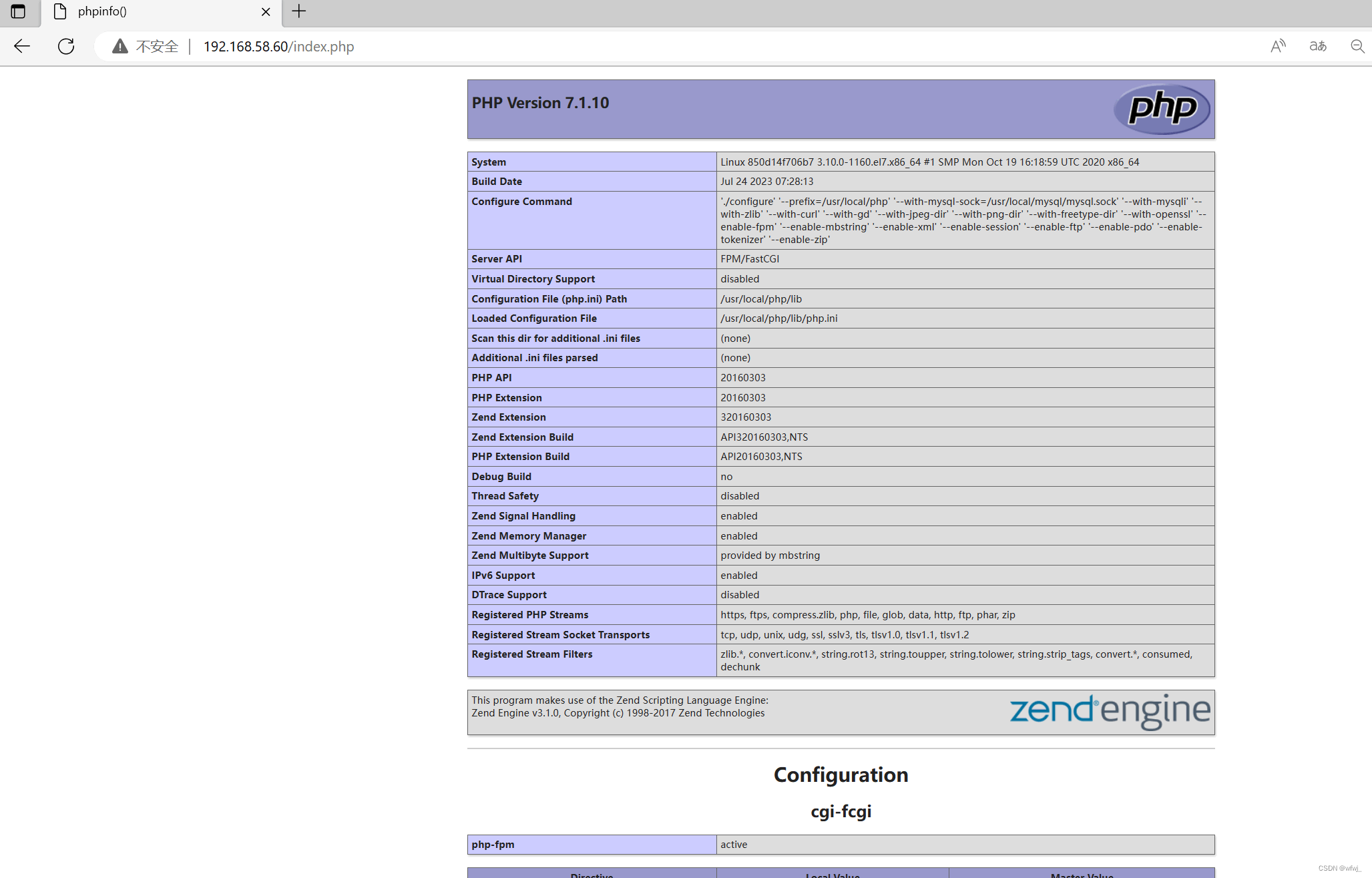Click the PHP Extension Build label

(520, 457)
